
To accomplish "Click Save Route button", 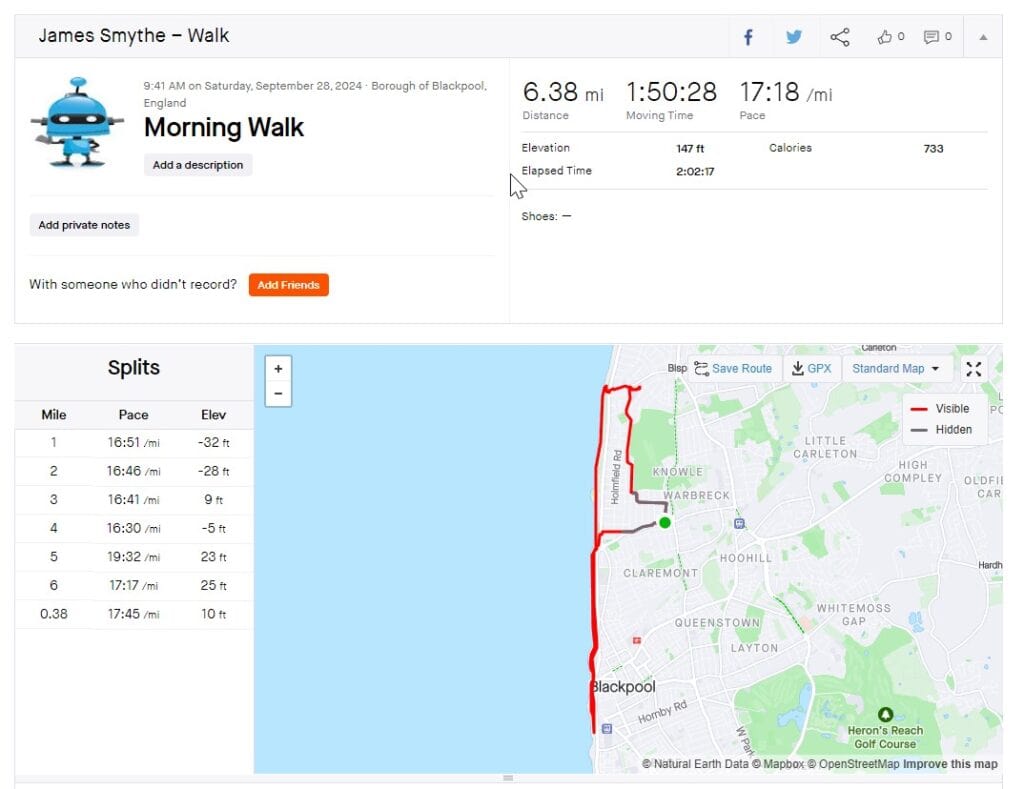I will 733,369.
